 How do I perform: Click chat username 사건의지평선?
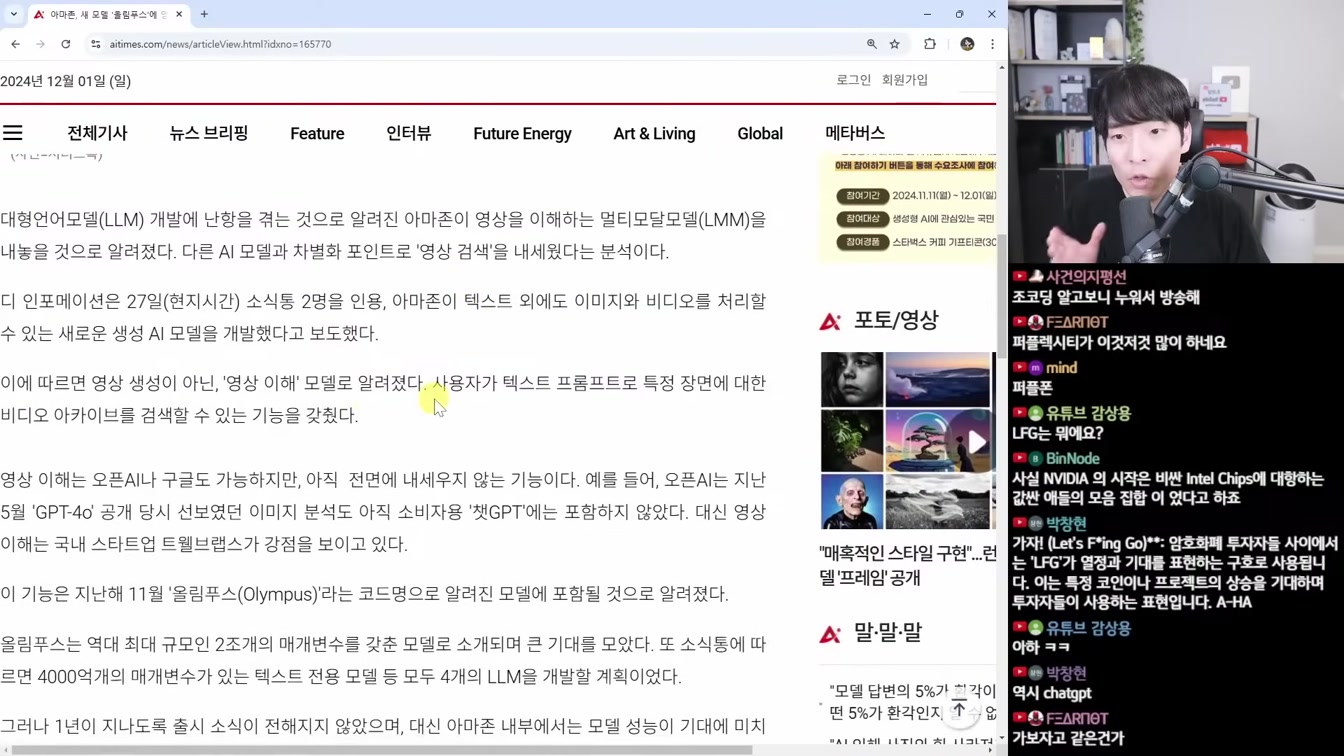(1086, 277)
